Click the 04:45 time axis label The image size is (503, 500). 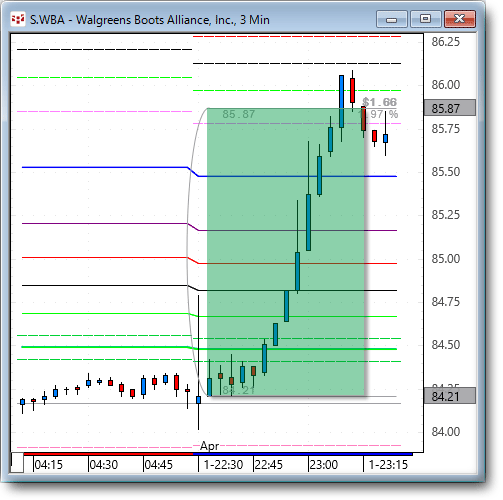(x=159, y=464)
